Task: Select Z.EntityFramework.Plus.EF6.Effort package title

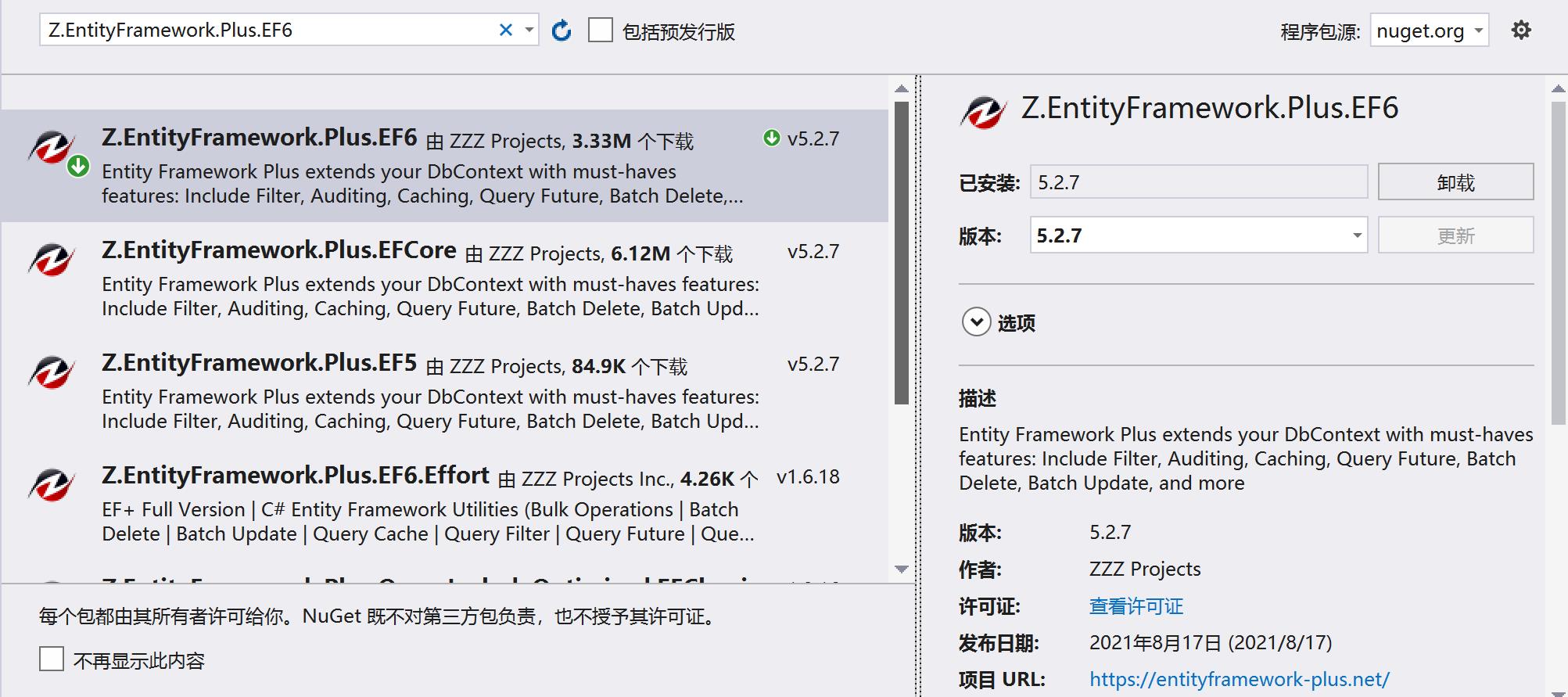Action: click(296, 476)
